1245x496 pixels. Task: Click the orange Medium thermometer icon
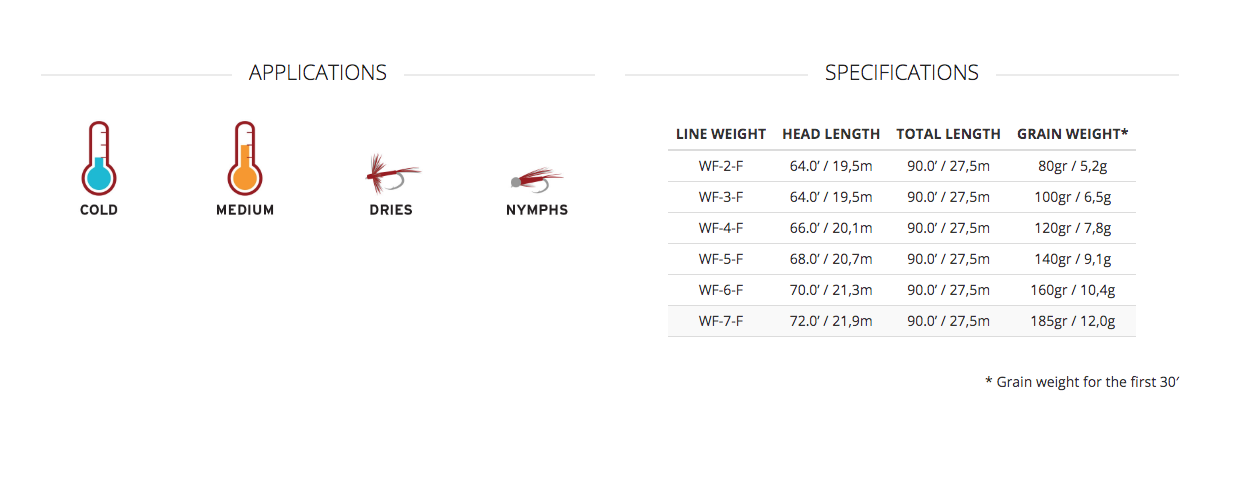click(245, 159)
